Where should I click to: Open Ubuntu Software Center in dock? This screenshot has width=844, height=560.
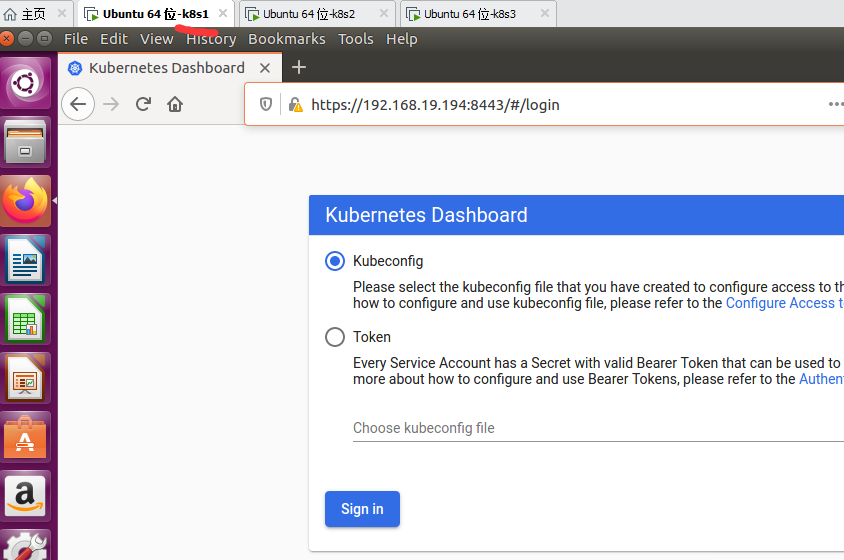(25, 437)
